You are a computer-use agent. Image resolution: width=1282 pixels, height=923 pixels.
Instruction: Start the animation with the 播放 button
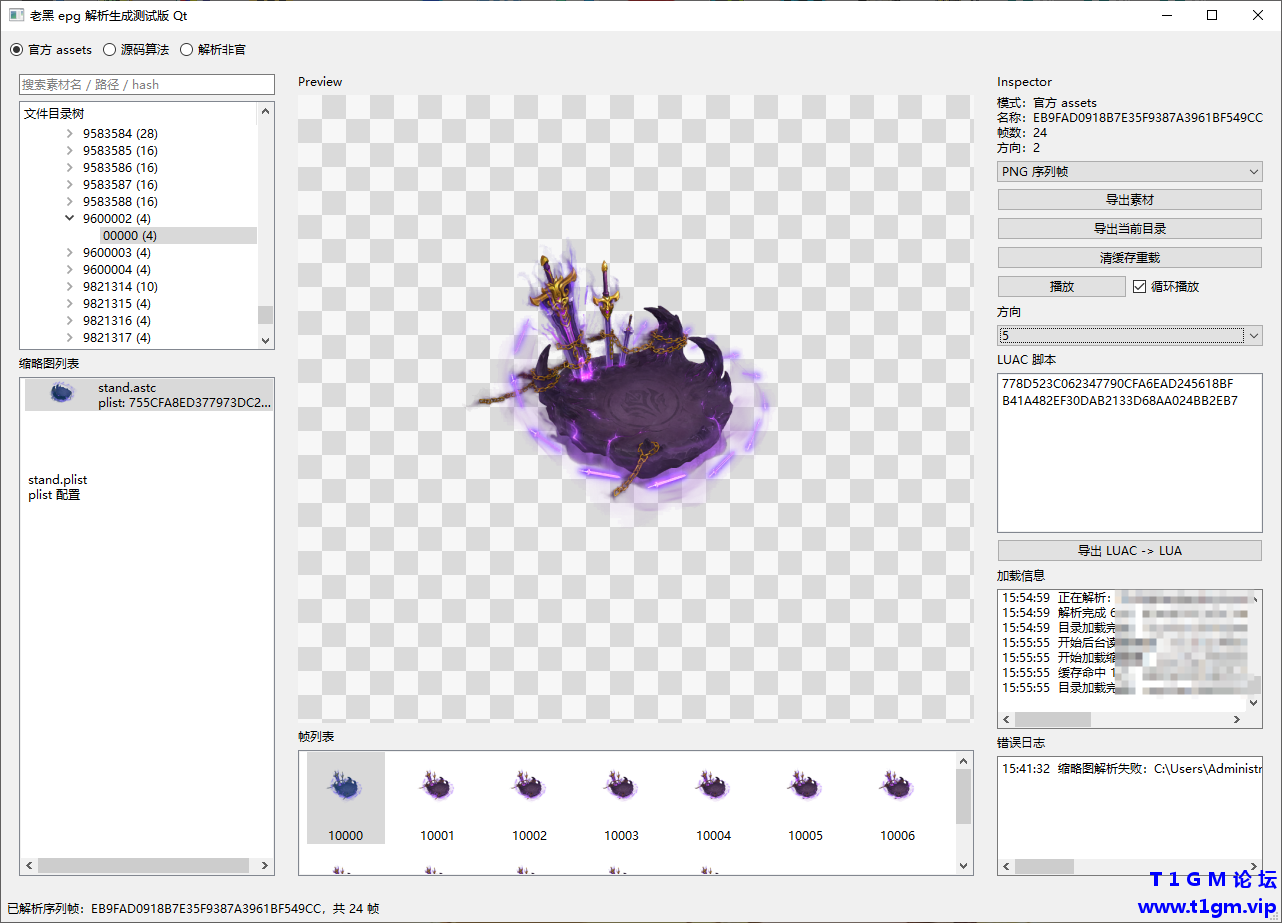tap(1062, 287)
